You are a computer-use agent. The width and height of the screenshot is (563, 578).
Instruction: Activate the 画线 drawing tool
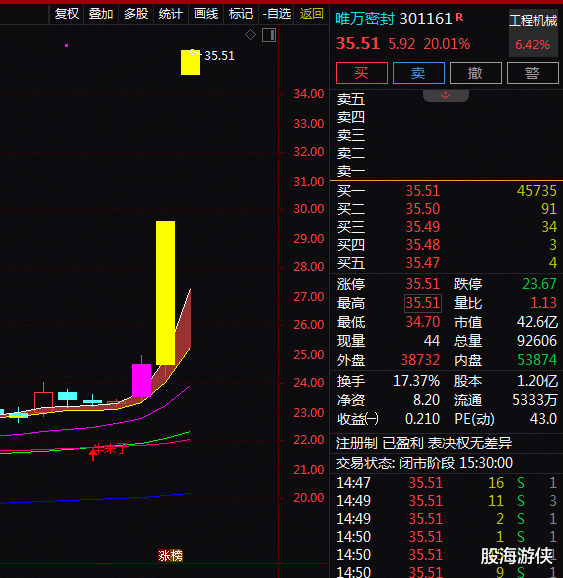pos(206,14)
